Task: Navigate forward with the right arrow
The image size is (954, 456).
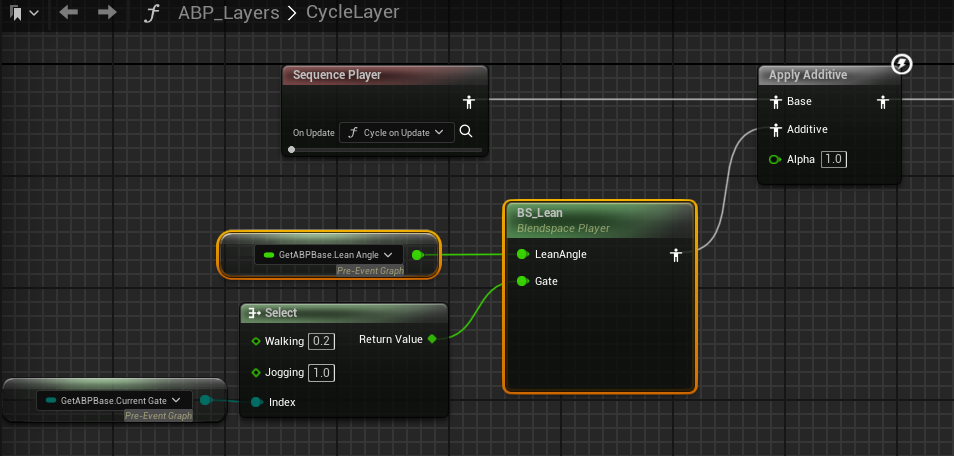Action: coord(107,12)
